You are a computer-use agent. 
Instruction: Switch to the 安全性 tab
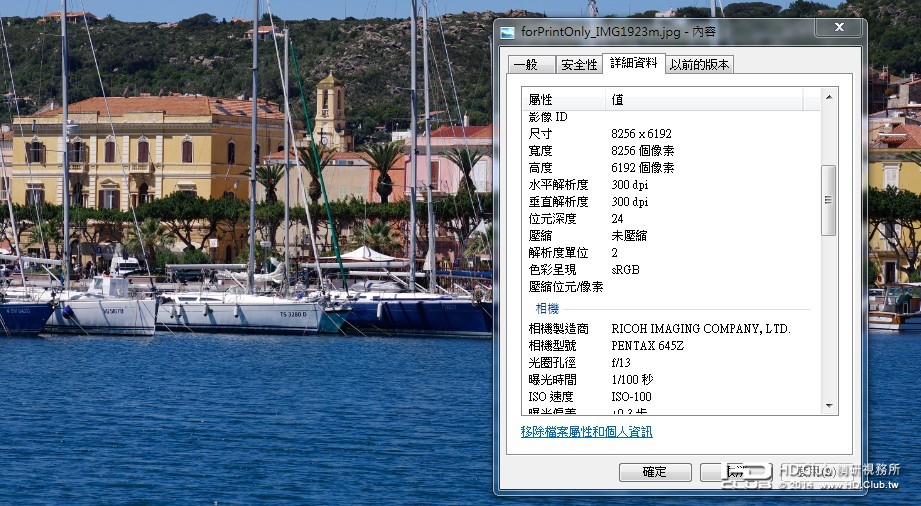click(579, 65)
